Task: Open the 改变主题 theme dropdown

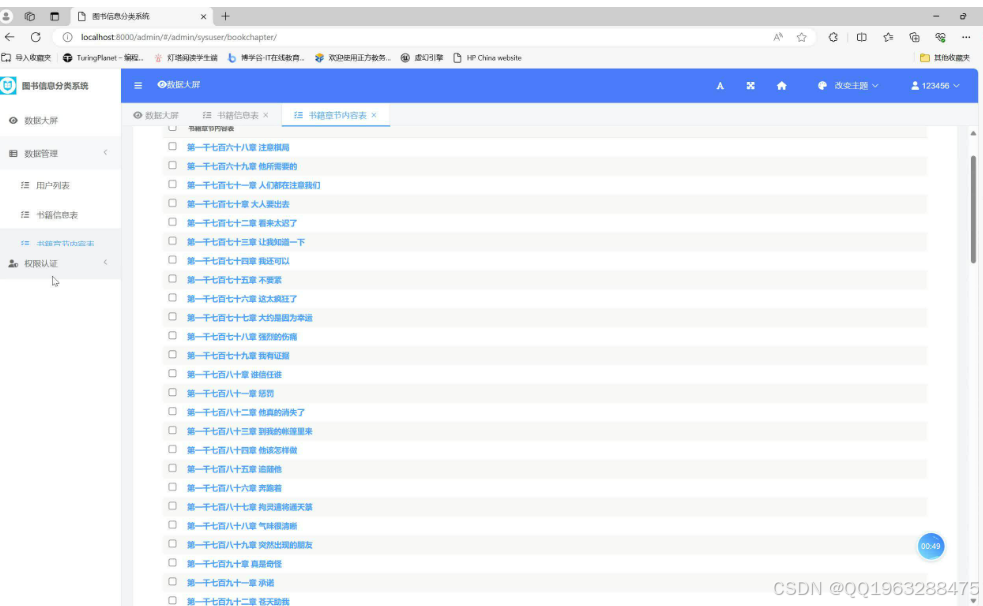Action: pyautogui.click(x=856, y=86)
